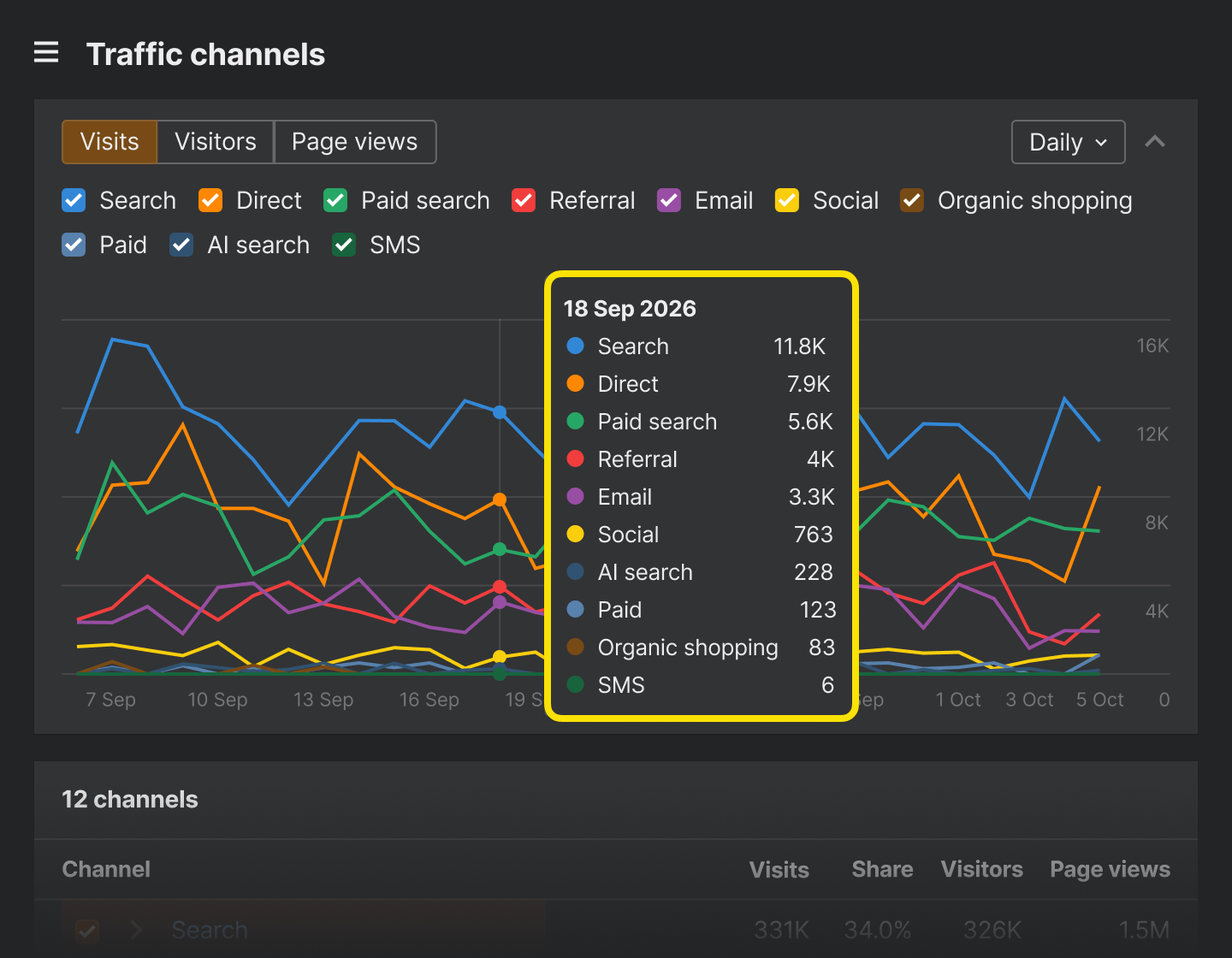The height and width of the screenshot is (958, 1232).
Task: Click the '3 Oct' axis label
Action: 1029,700
